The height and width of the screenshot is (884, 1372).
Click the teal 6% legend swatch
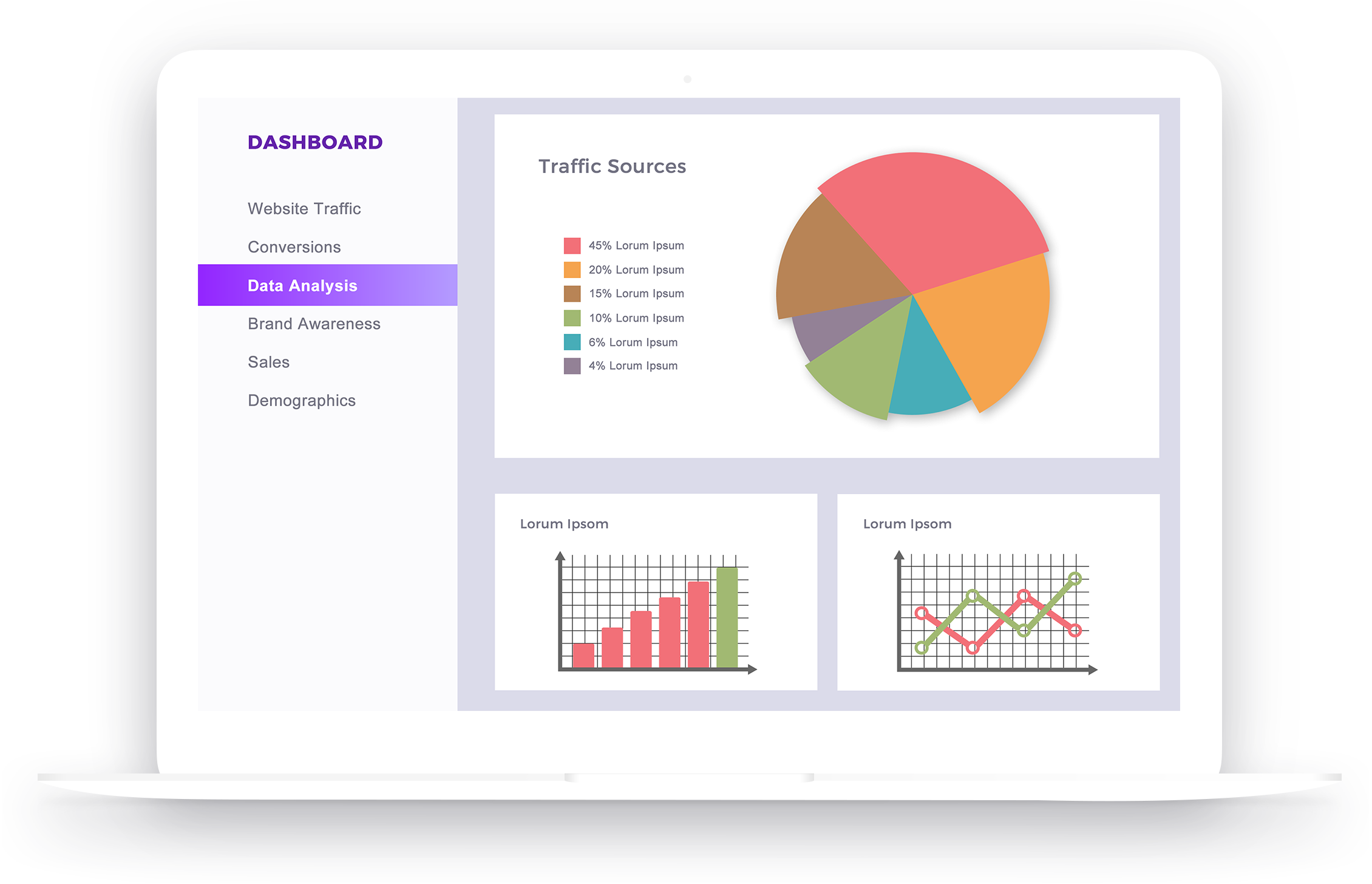click(x=572, y=342)
